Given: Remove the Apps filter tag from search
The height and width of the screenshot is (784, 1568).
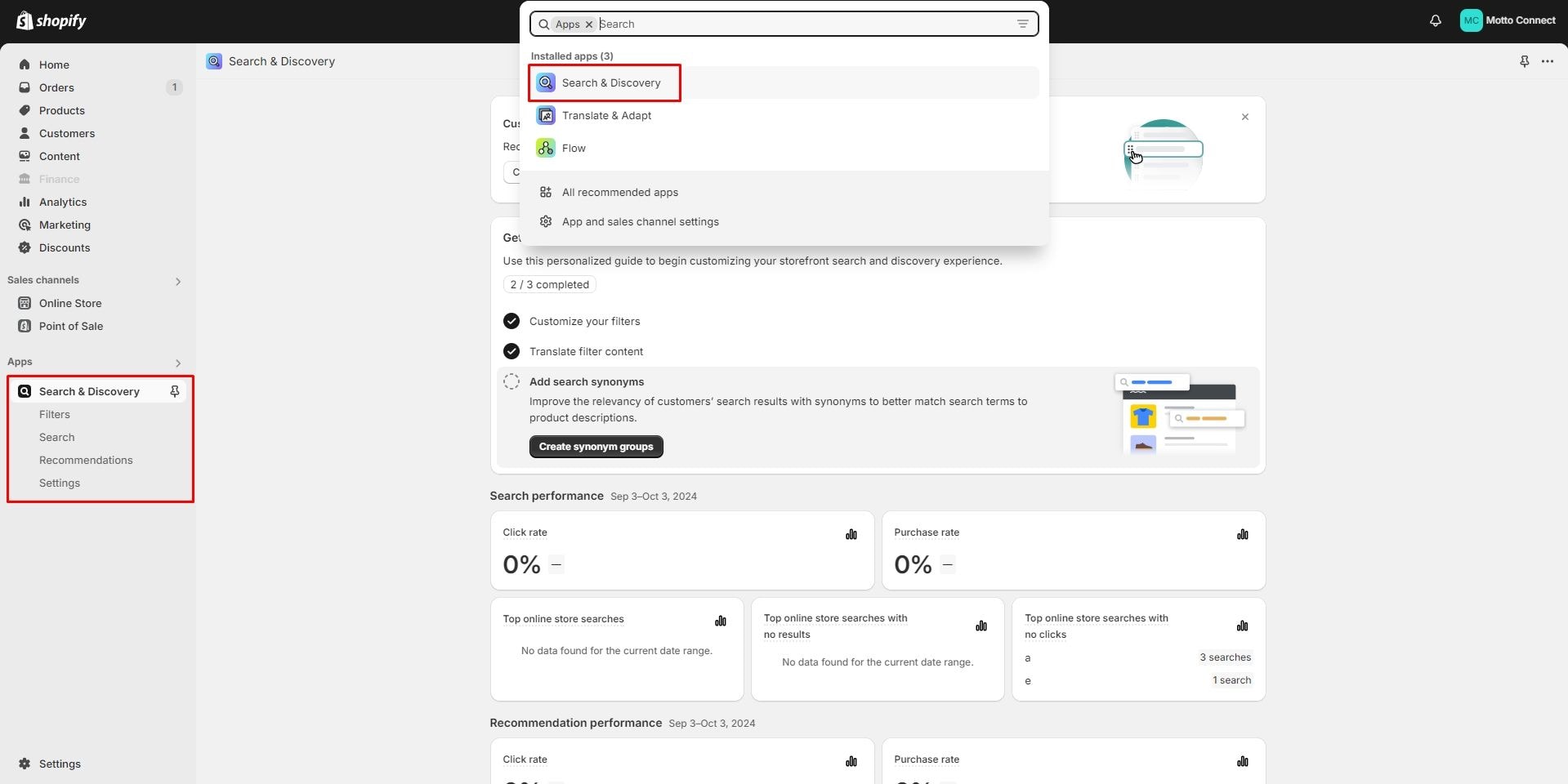Looking at the screenshot, I should point(588,24).
